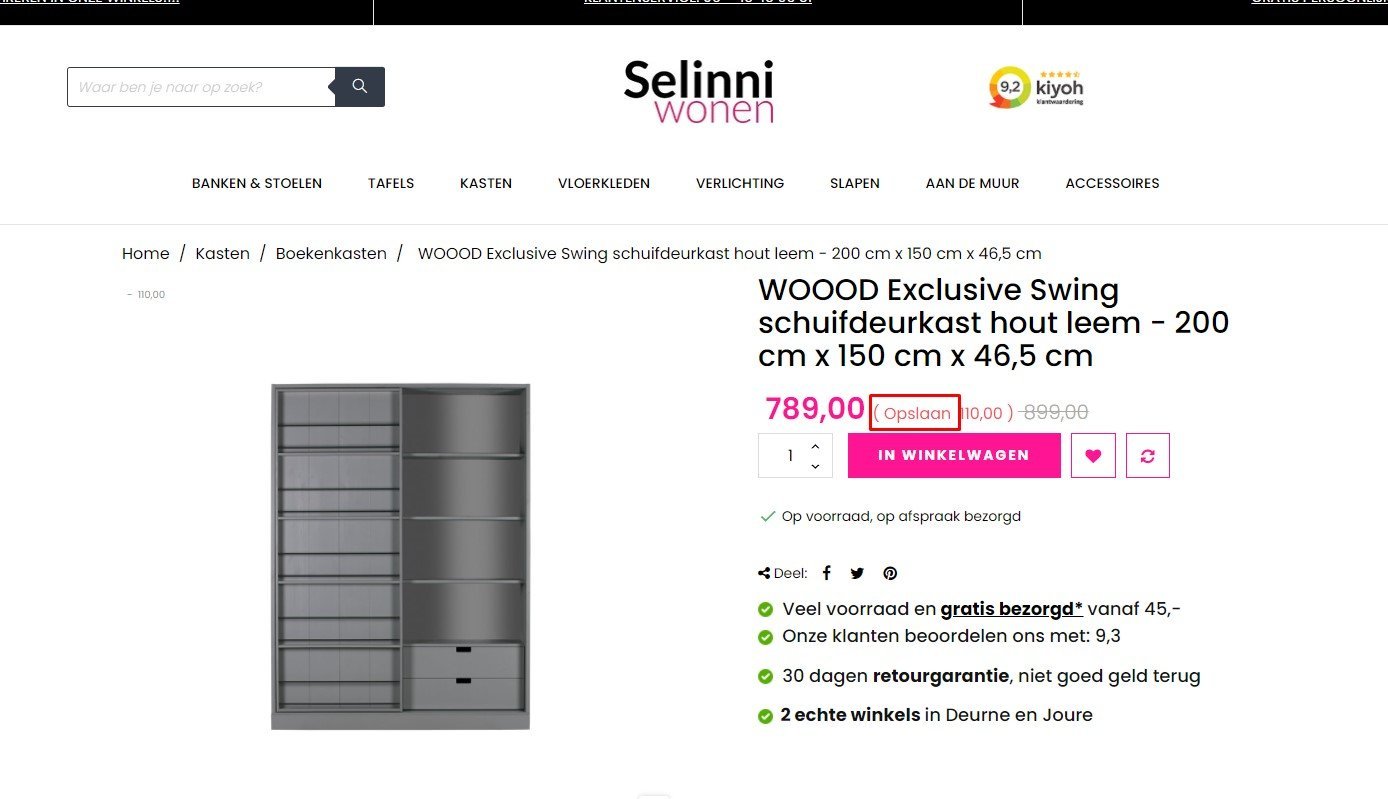
Task: Increase quantity with the up arrow
Action: 815,446
